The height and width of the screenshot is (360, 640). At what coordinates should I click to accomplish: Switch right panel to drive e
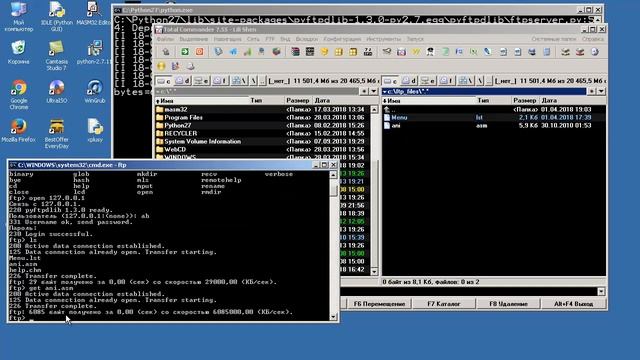(x=428, y=81)
